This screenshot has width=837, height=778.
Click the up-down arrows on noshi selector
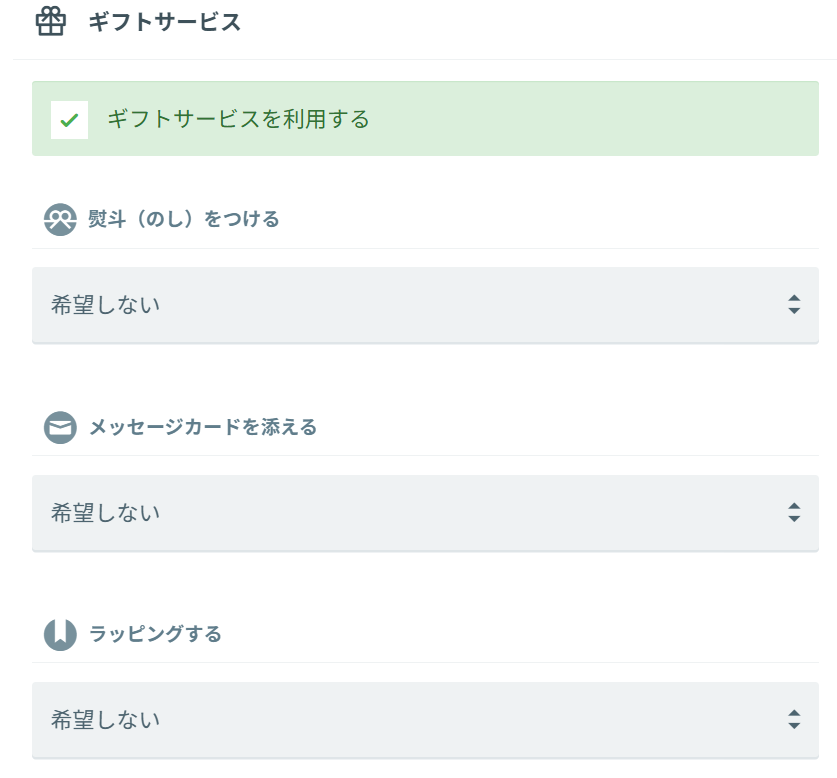point(794,305)
